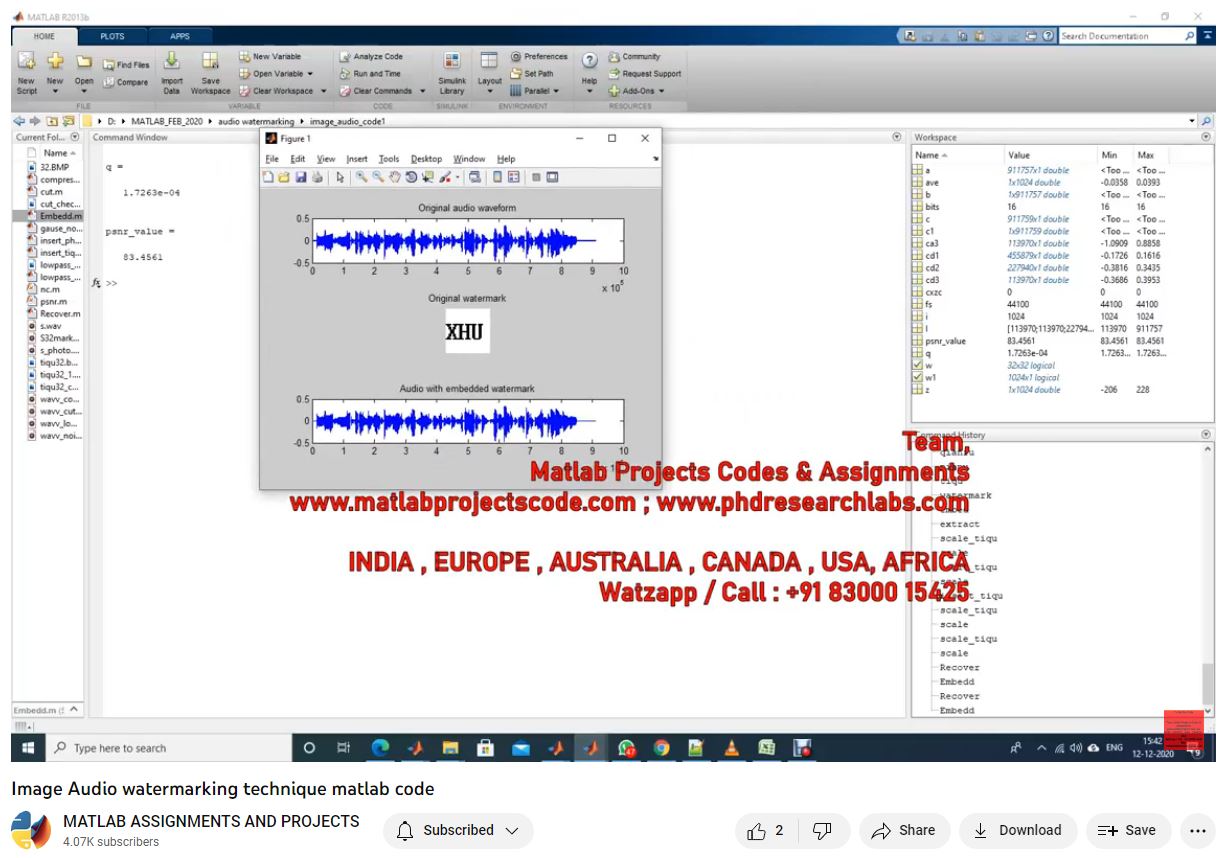Open the Simulink Library

(452, 71)
